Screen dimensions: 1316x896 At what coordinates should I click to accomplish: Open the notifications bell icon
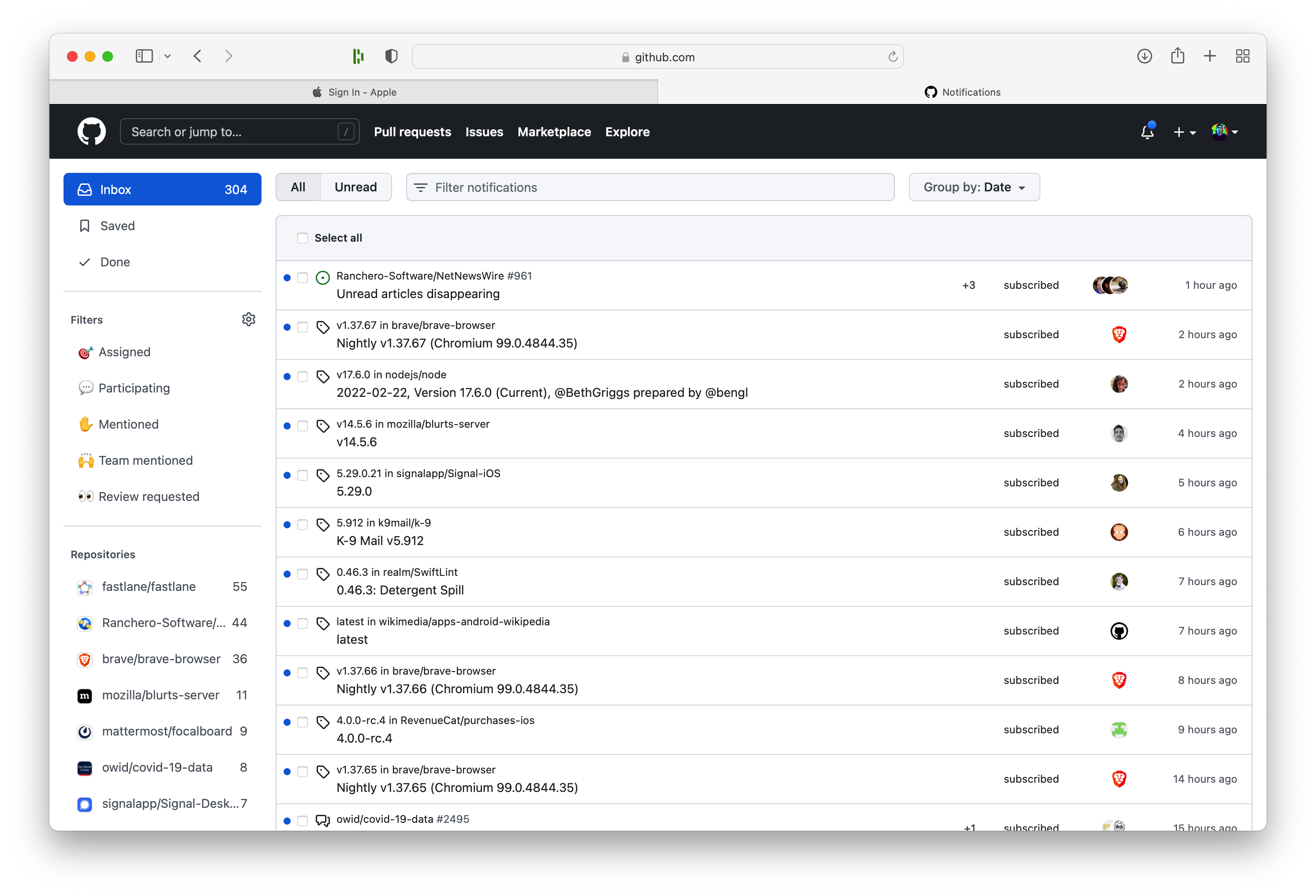[x=1147, y=131]
